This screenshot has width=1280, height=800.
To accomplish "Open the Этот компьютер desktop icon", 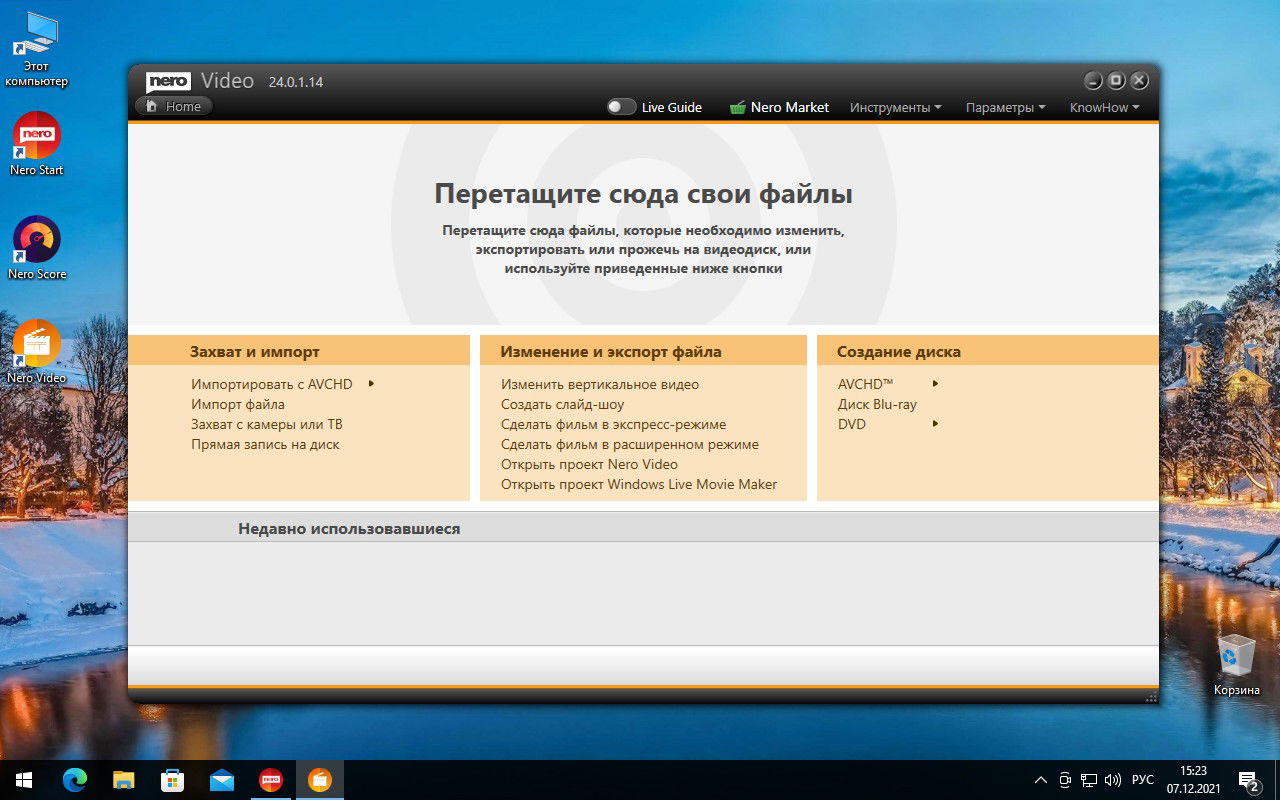I will [x=37, y=50].
